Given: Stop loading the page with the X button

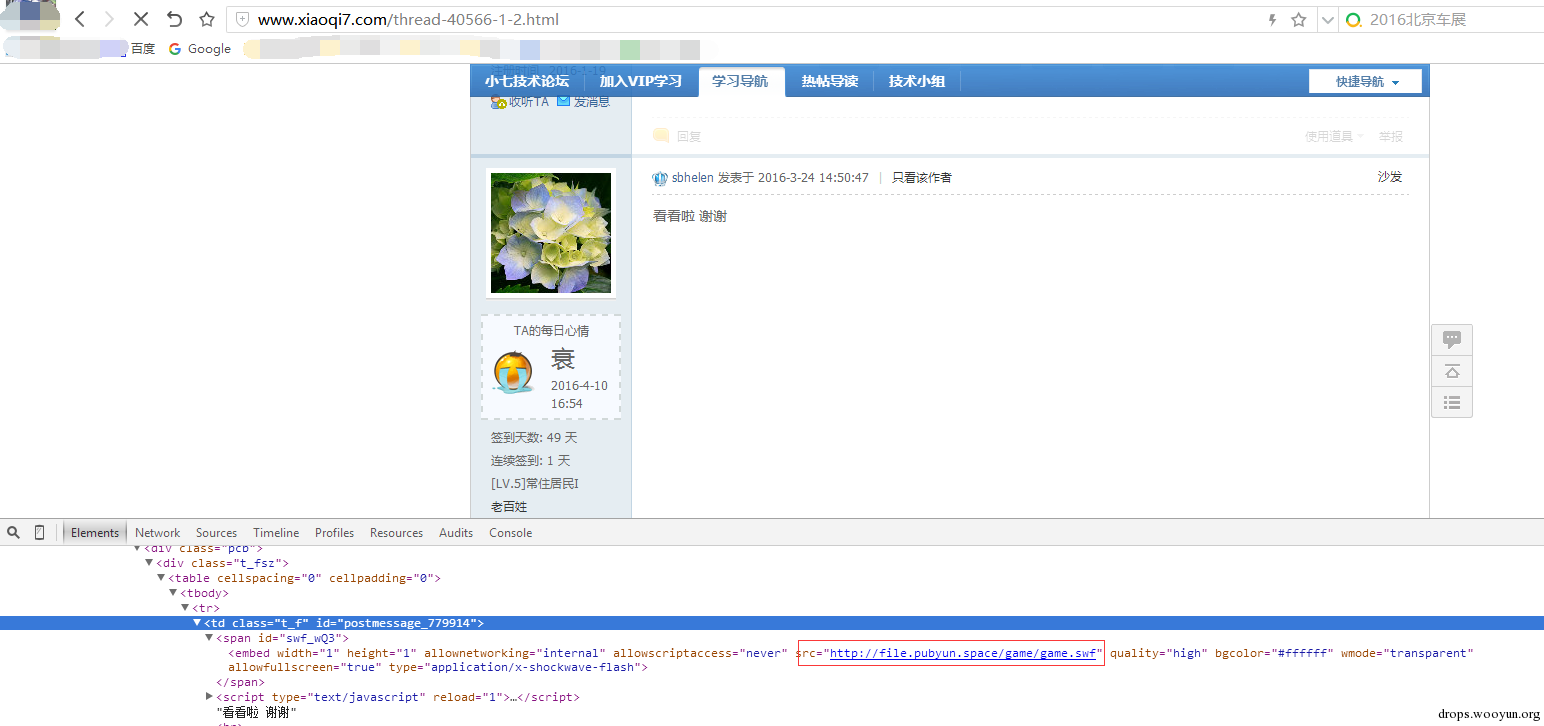Looking at the screenshot, I should (141, 19).
